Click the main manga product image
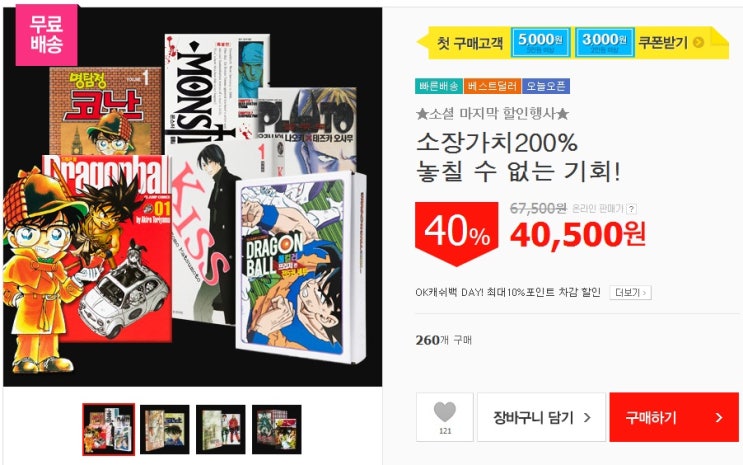This screenshot has width=743, height=465. (192, 197)
